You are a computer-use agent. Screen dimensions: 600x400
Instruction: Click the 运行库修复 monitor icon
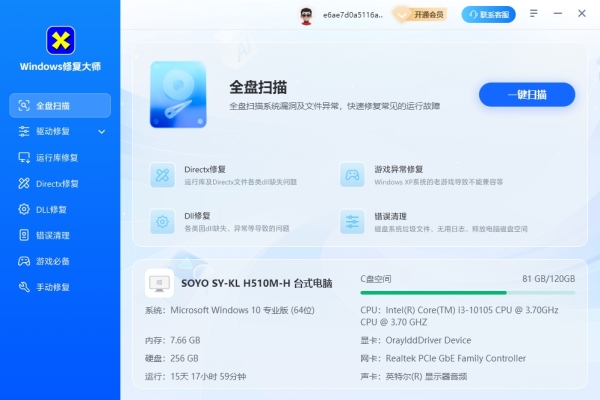coord(24,158)
